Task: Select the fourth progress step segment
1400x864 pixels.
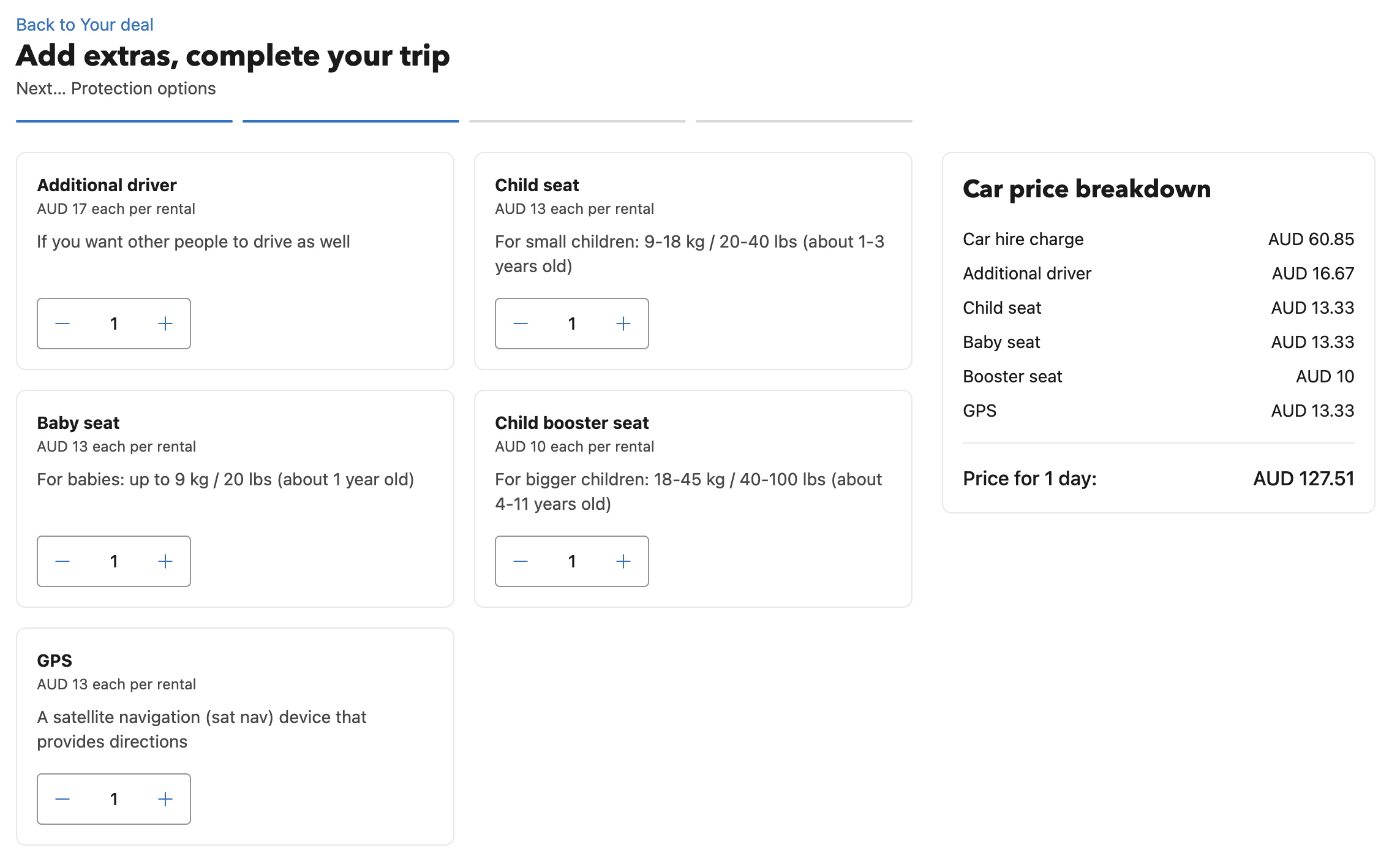Action: 804,121
